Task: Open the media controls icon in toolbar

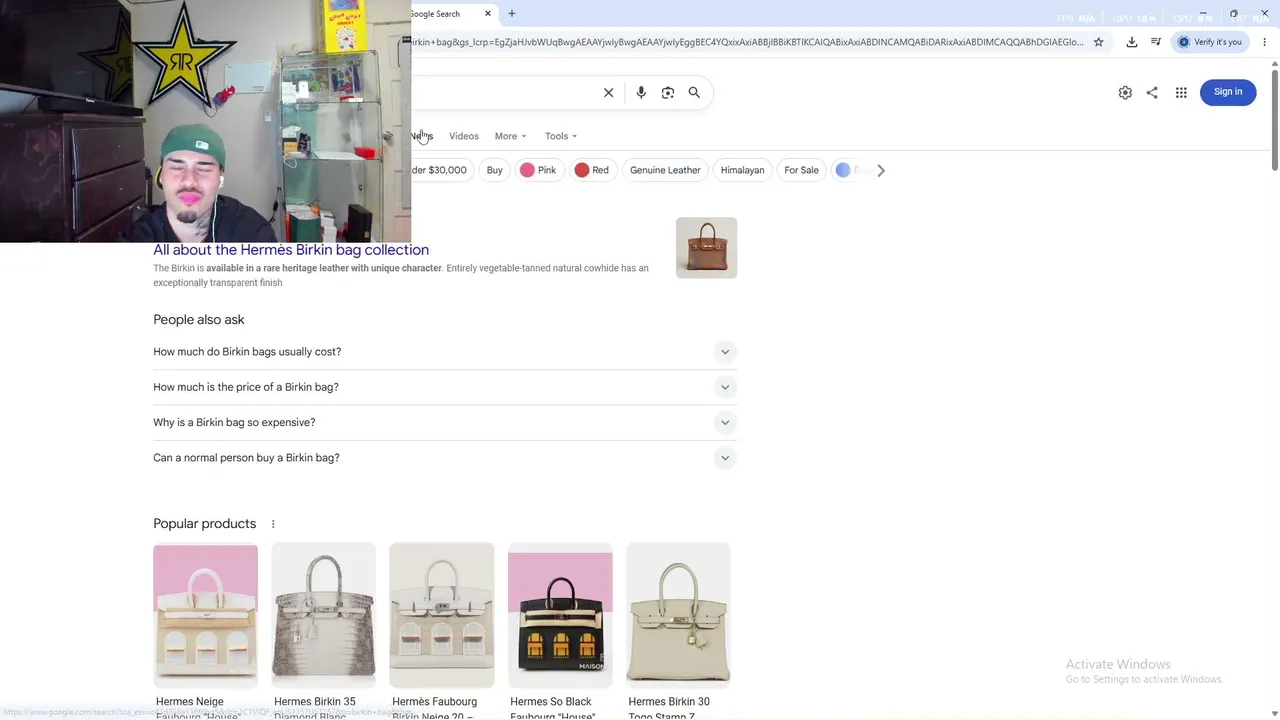Action: click(1156, 42)
